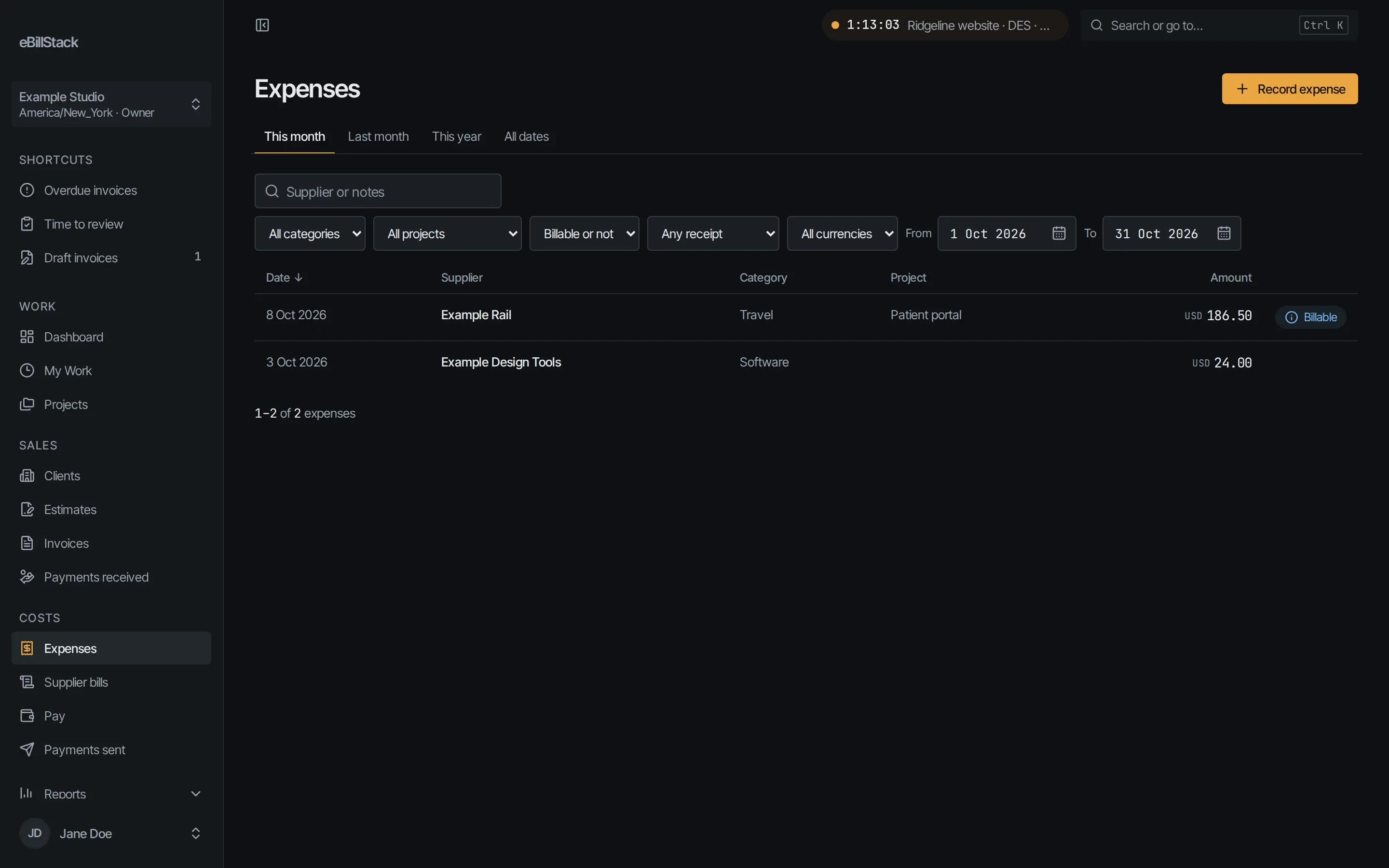The height and width of the screenshot is (868, 1389).
Task: Click the Search or go to field
Action: (1219, 25)
